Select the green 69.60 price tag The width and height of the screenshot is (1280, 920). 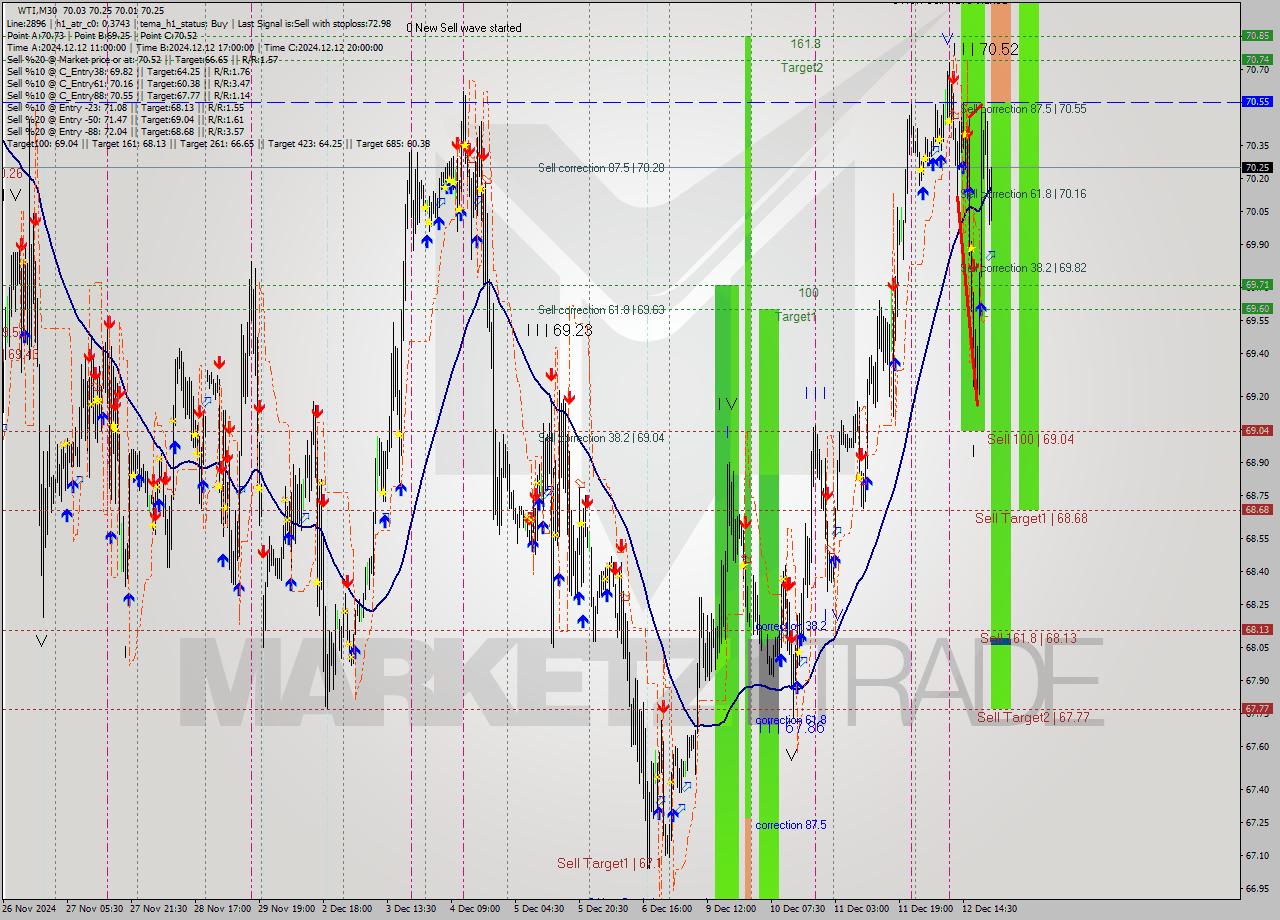pos(1257,308)
